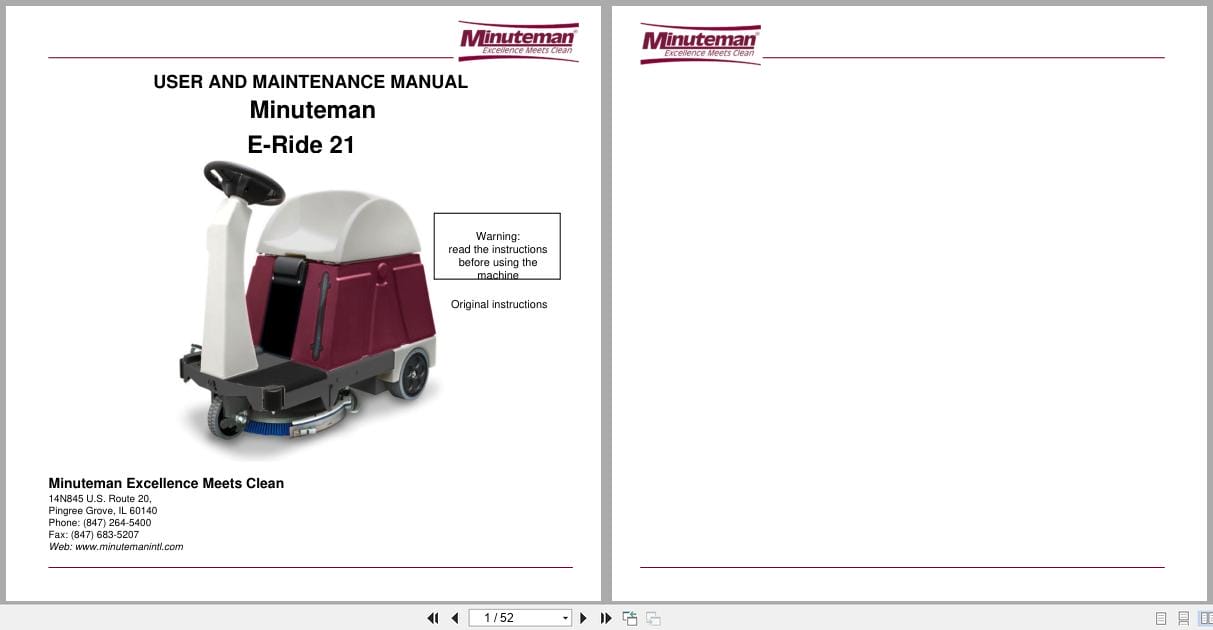Expand the page selector list

(x=564, y=617)
